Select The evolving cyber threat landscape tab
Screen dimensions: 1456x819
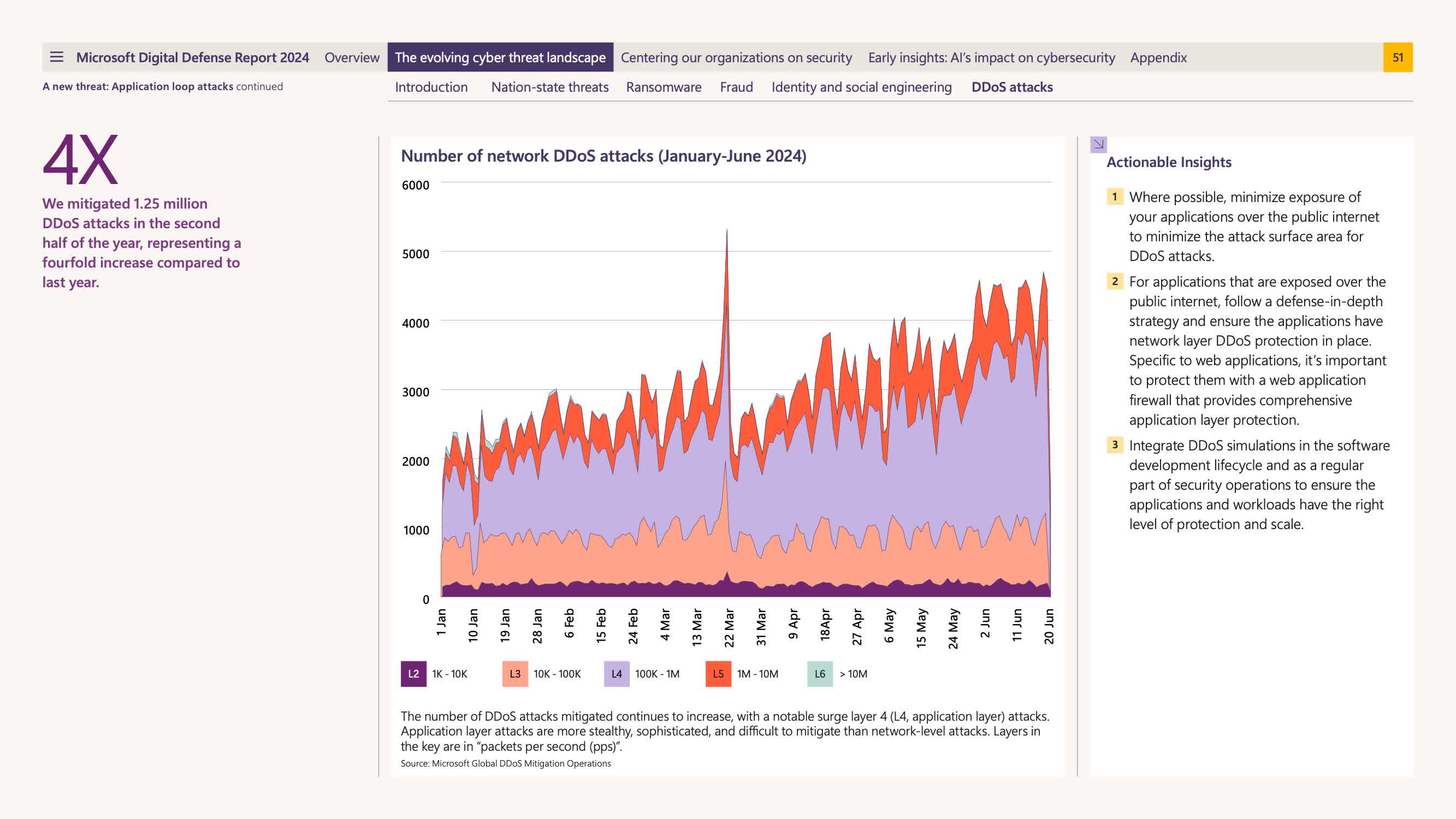500,58
